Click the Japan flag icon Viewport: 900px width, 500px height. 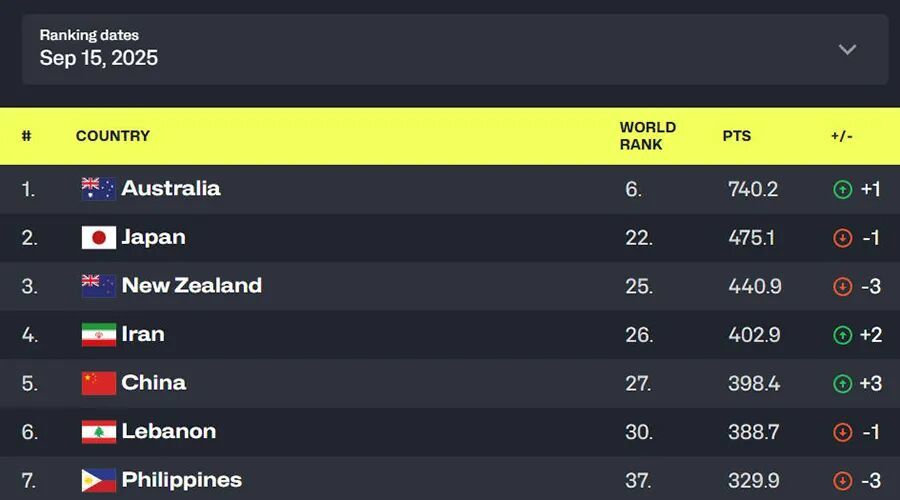click(98, 238)
